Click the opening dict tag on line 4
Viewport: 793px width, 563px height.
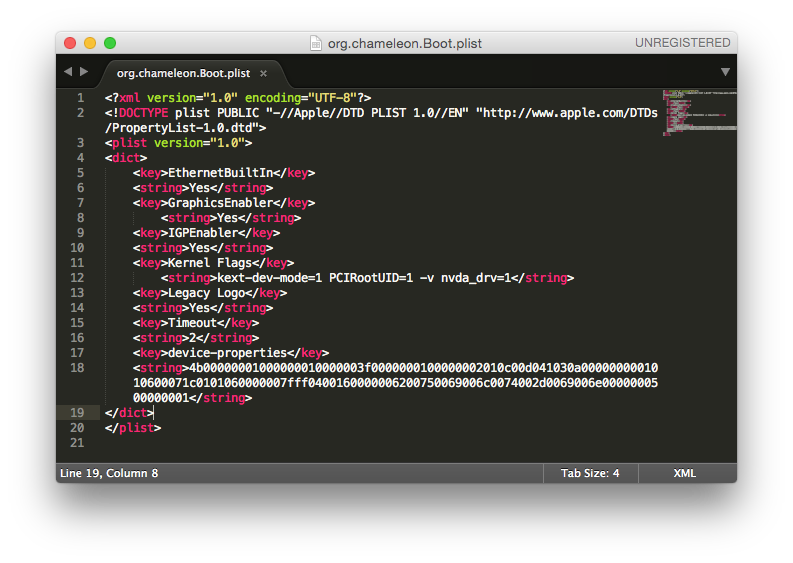click(x=126, y=158)
